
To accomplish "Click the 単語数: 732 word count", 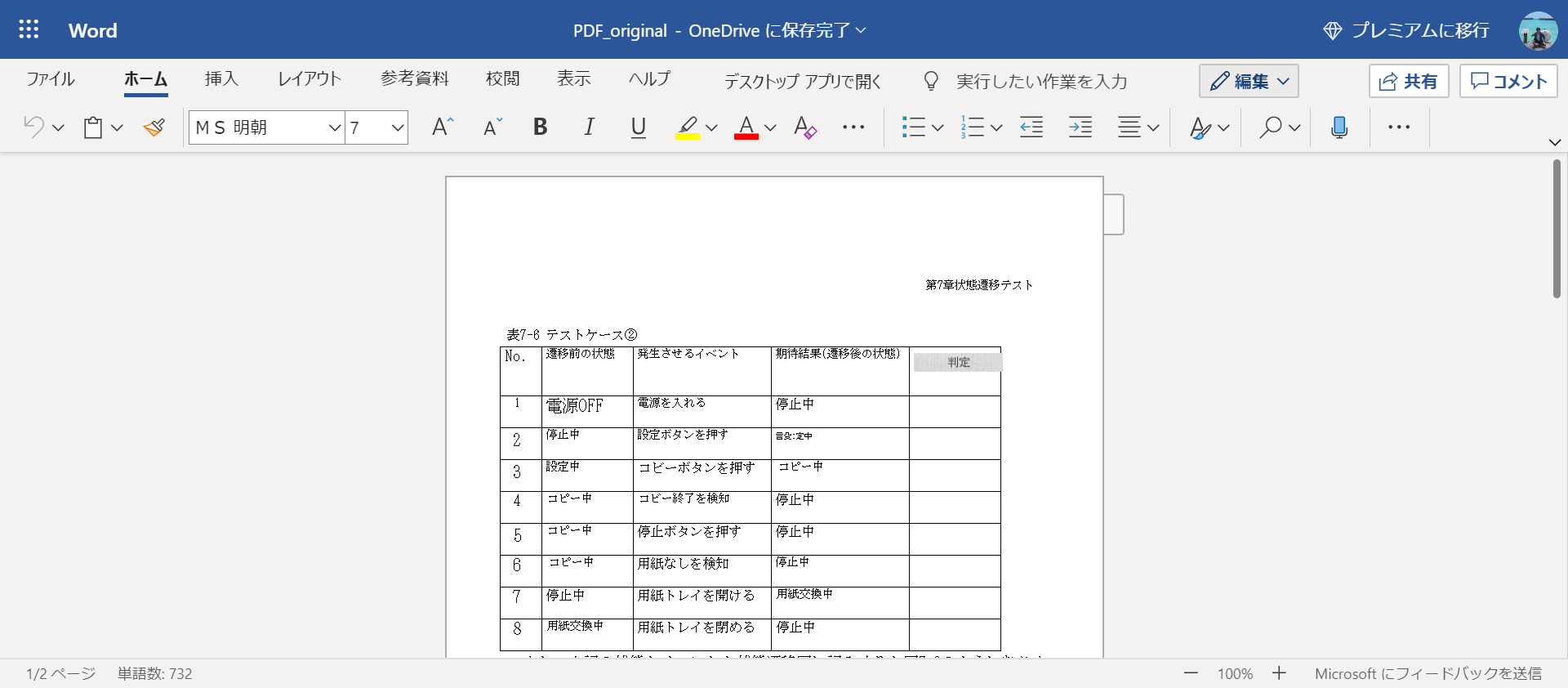I will [x=155, y=674].
